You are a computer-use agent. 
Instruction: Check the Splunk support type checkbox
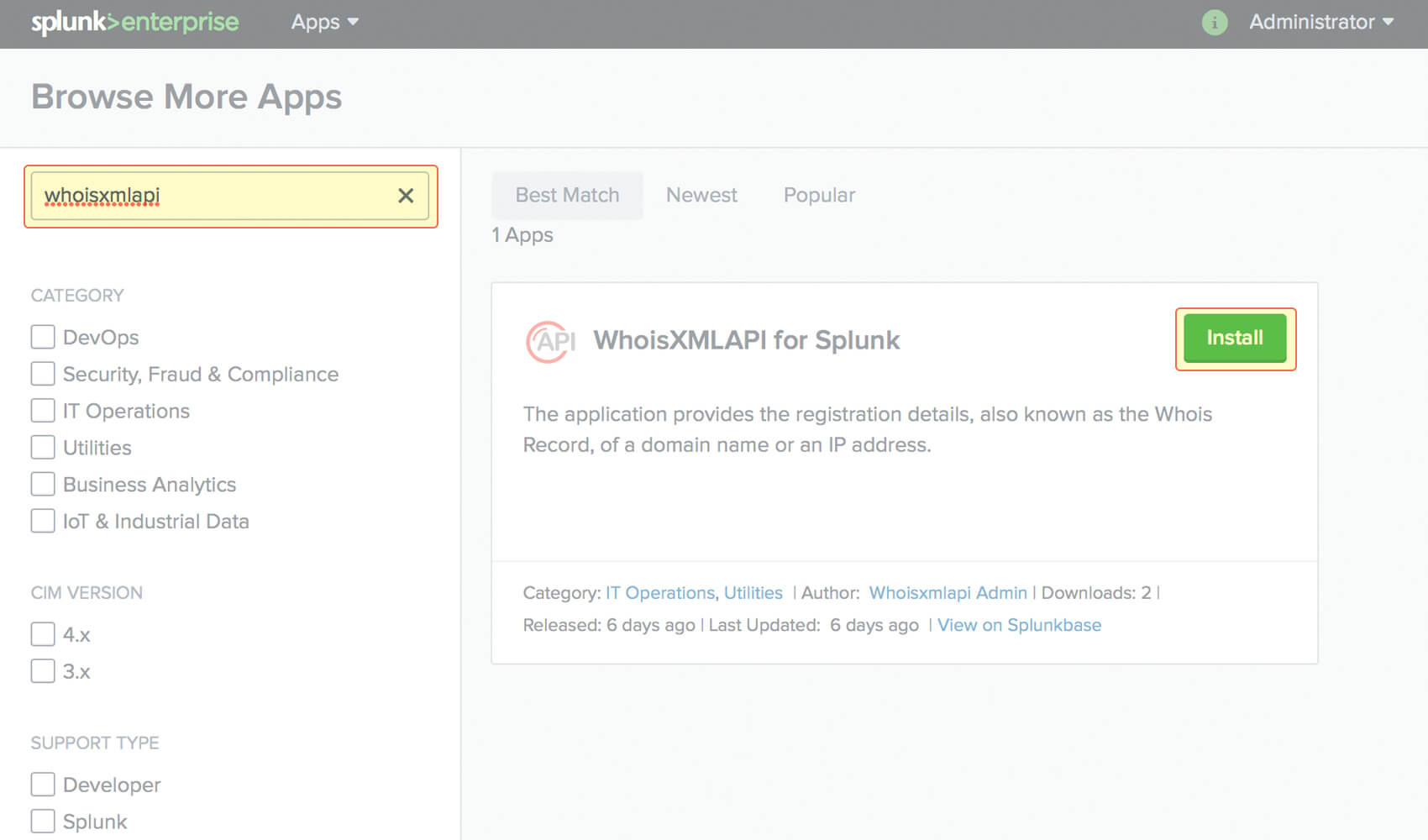tap(43, 822)
